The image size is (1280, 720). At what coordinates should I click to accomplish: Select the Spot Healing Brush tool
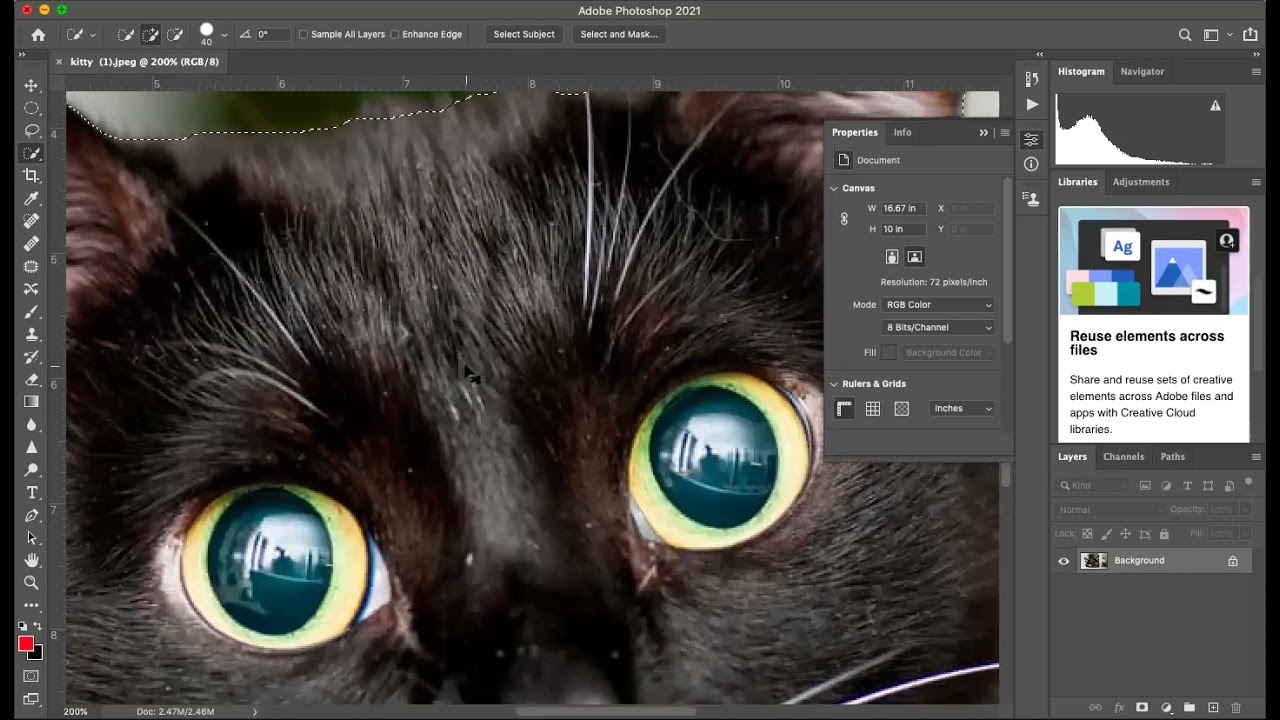point(31,221)
